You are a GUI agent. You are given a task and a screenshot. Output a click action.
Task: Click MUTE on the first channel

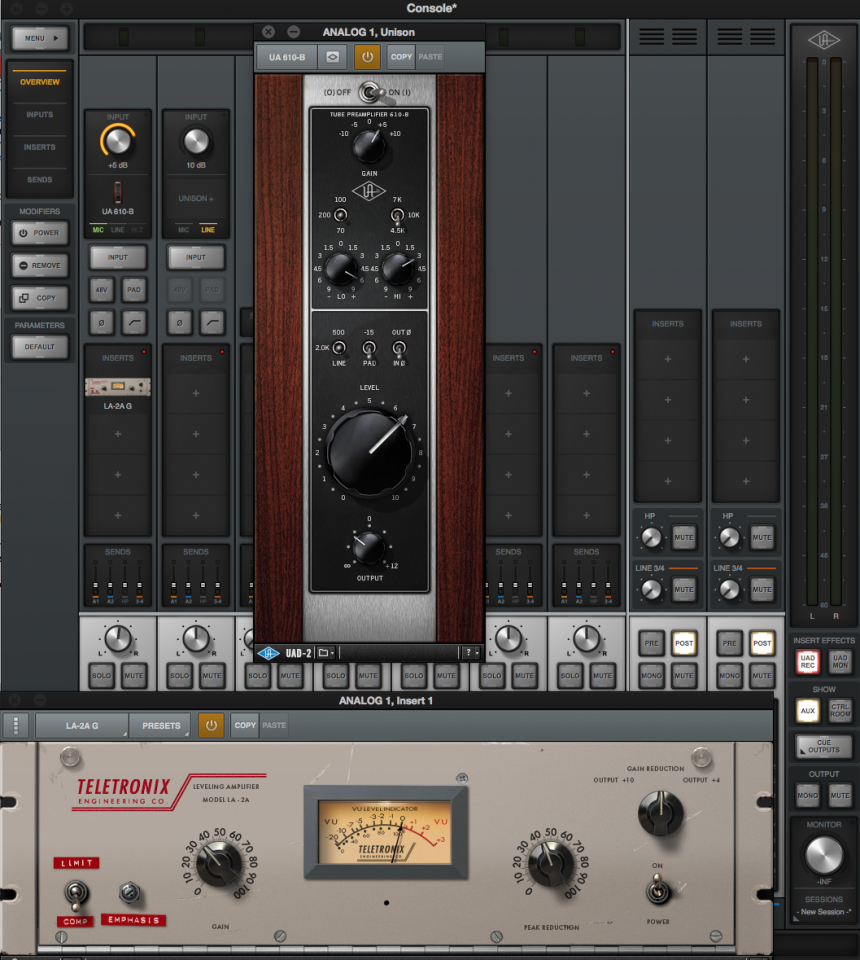click(x=134, y=676)
